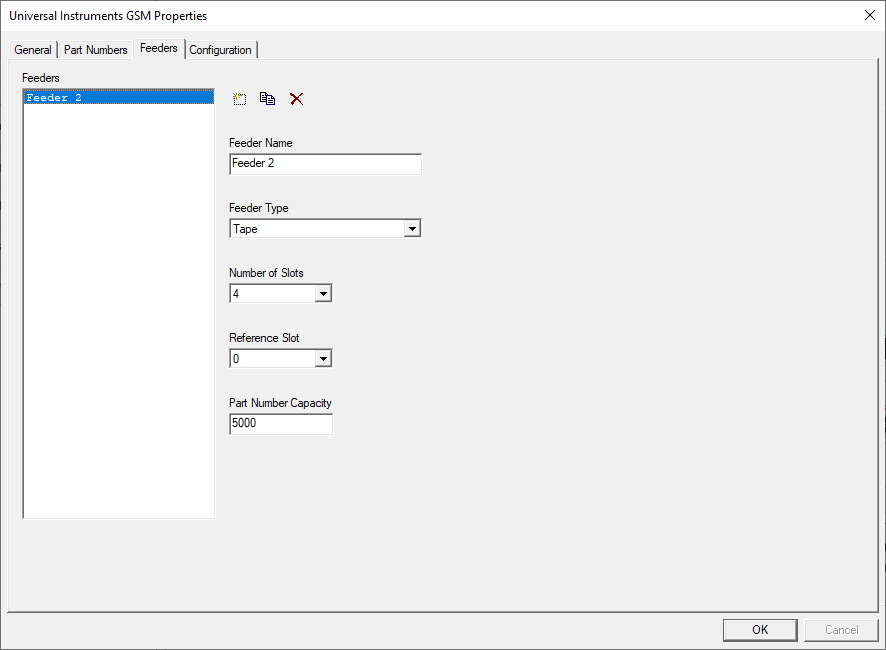
Task: Delete Feeder 2 using the red X icon
Action: [x=295, y=98]
